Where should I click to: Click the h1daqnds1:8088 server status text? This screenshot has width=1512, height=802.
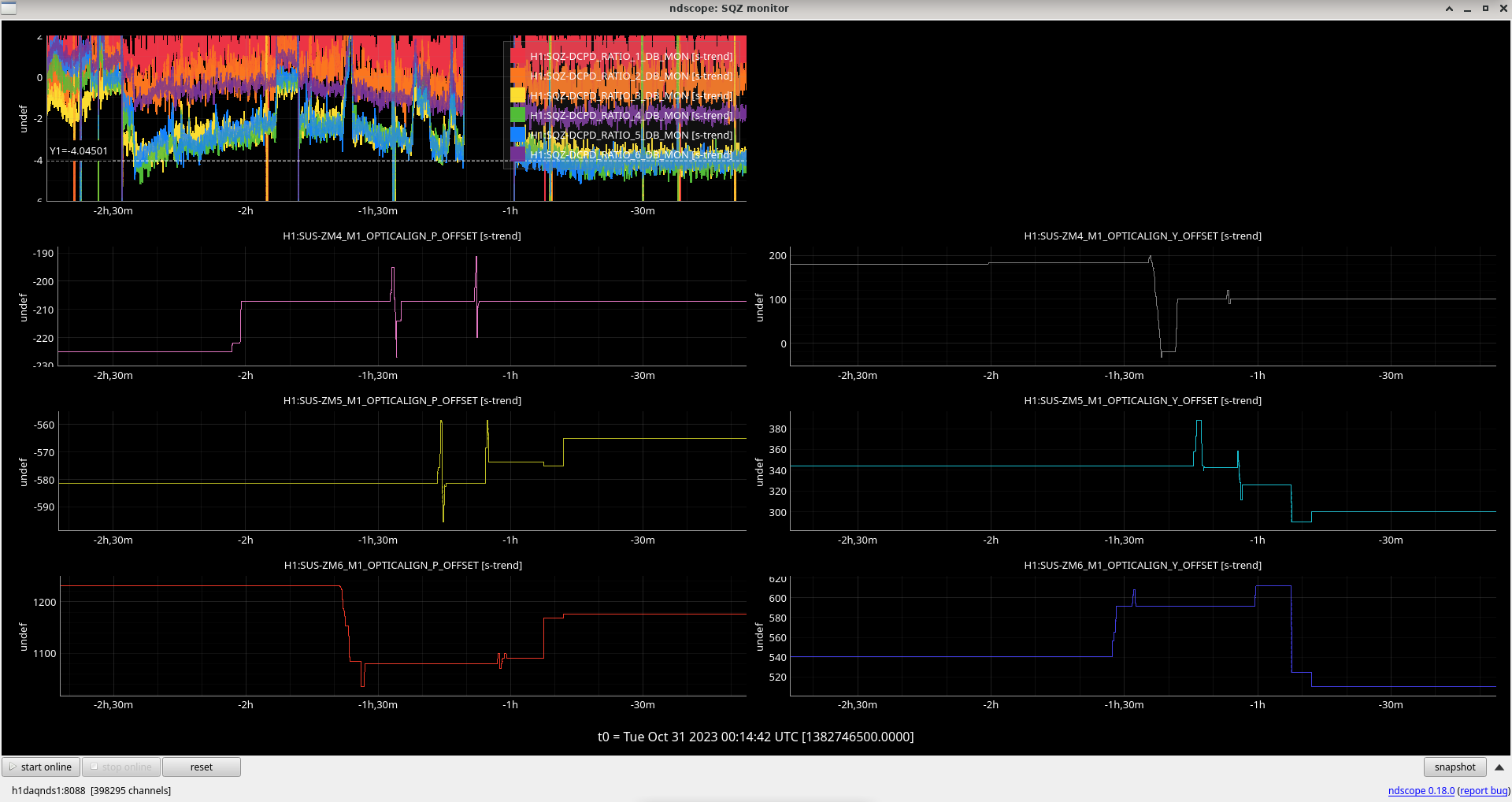[x=91, y=790]
